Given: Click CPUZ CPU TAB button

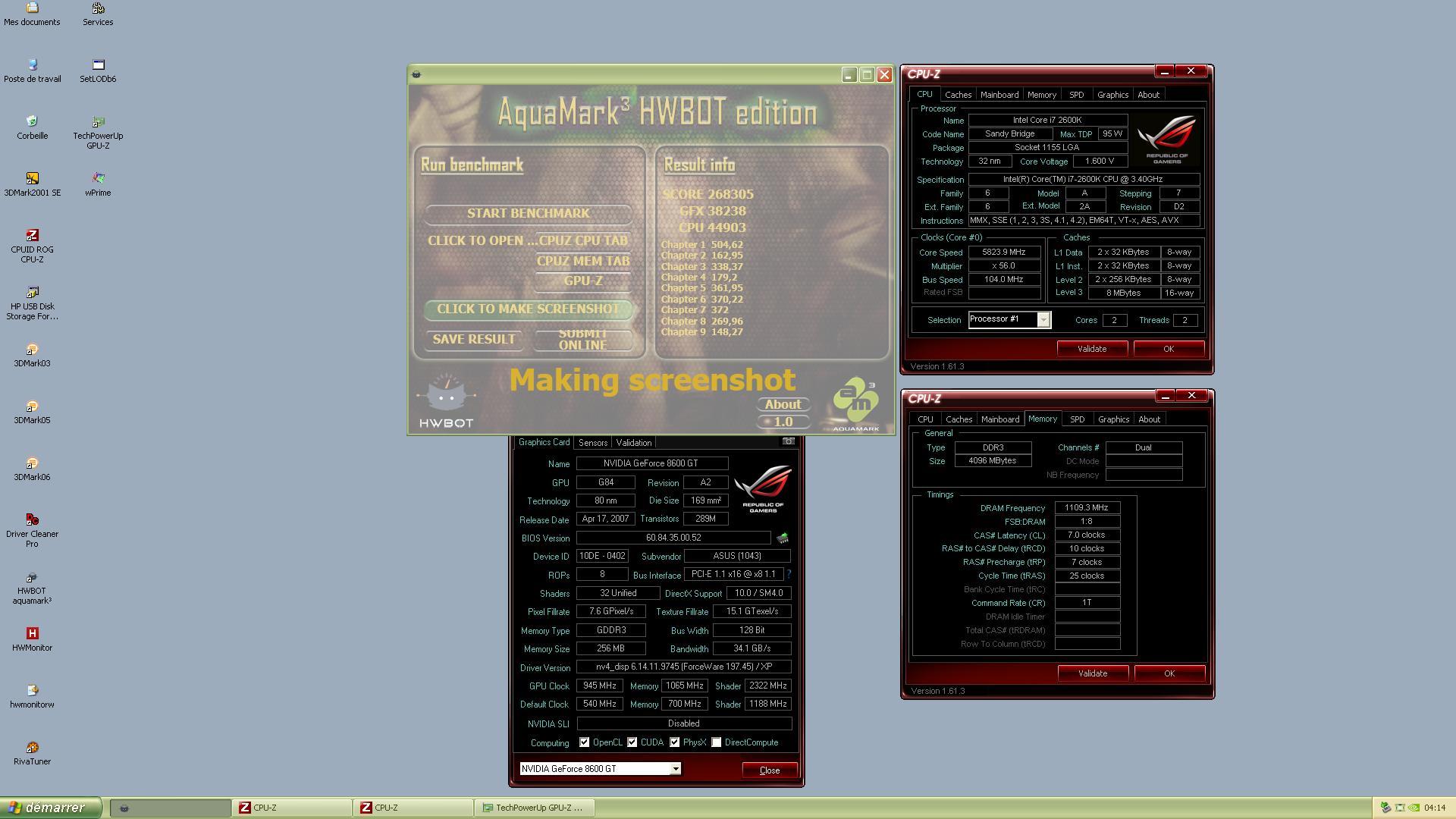Looking at the screenshot, I should pyautogui.click(x=582, y=241).
